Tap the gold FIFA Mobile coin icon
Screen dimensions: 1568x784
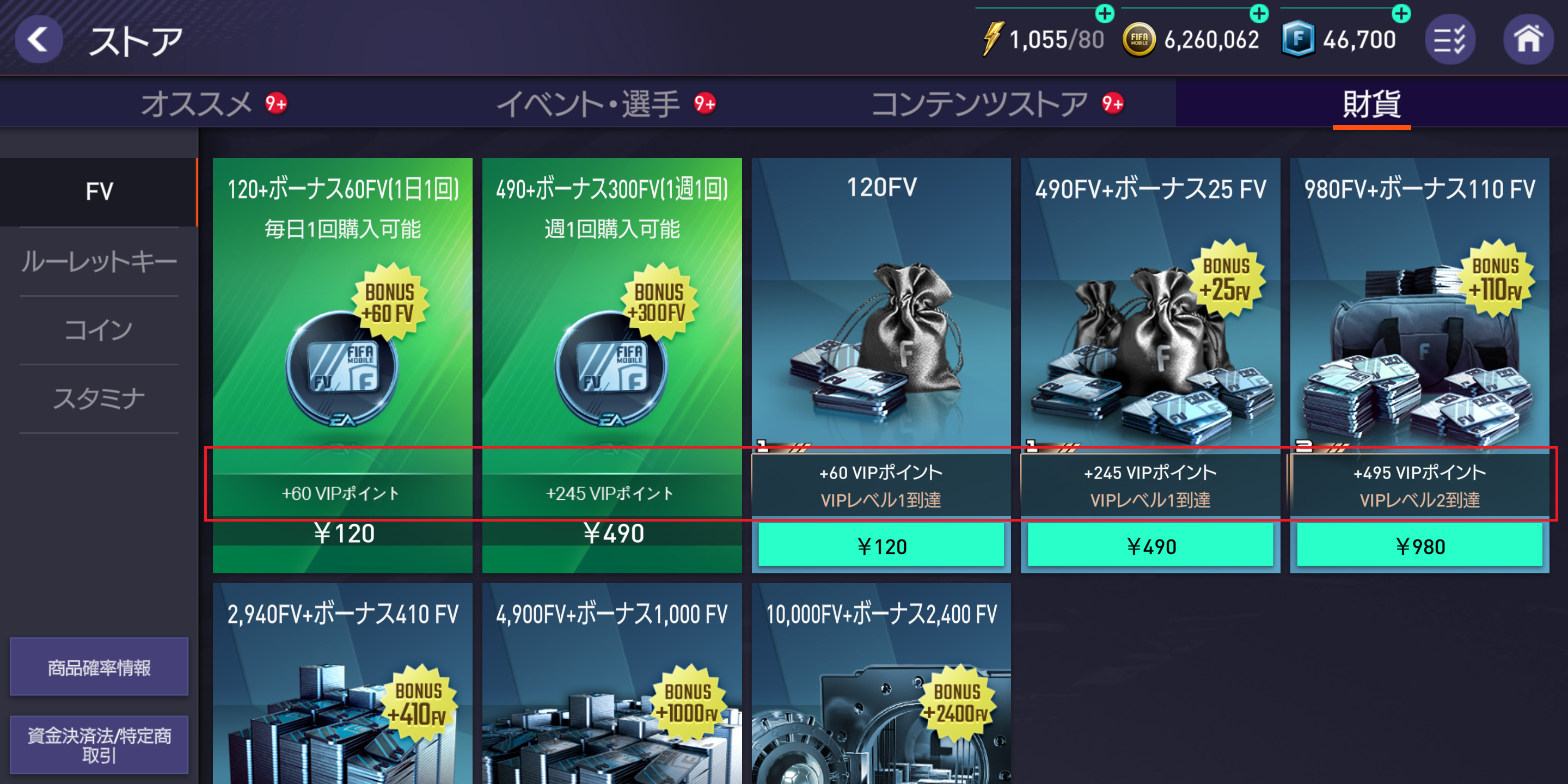(x=1139, y=40)
